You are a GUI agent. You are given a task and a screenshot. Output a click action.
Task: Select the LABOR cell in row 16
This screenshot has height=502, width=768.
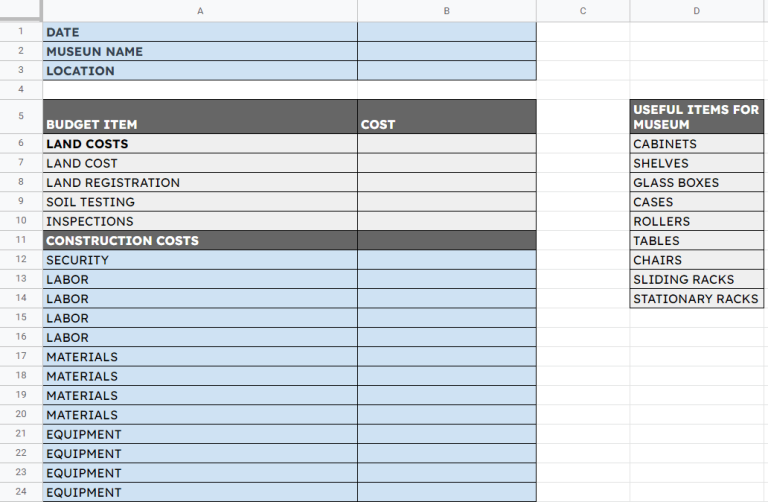(200, 337)
